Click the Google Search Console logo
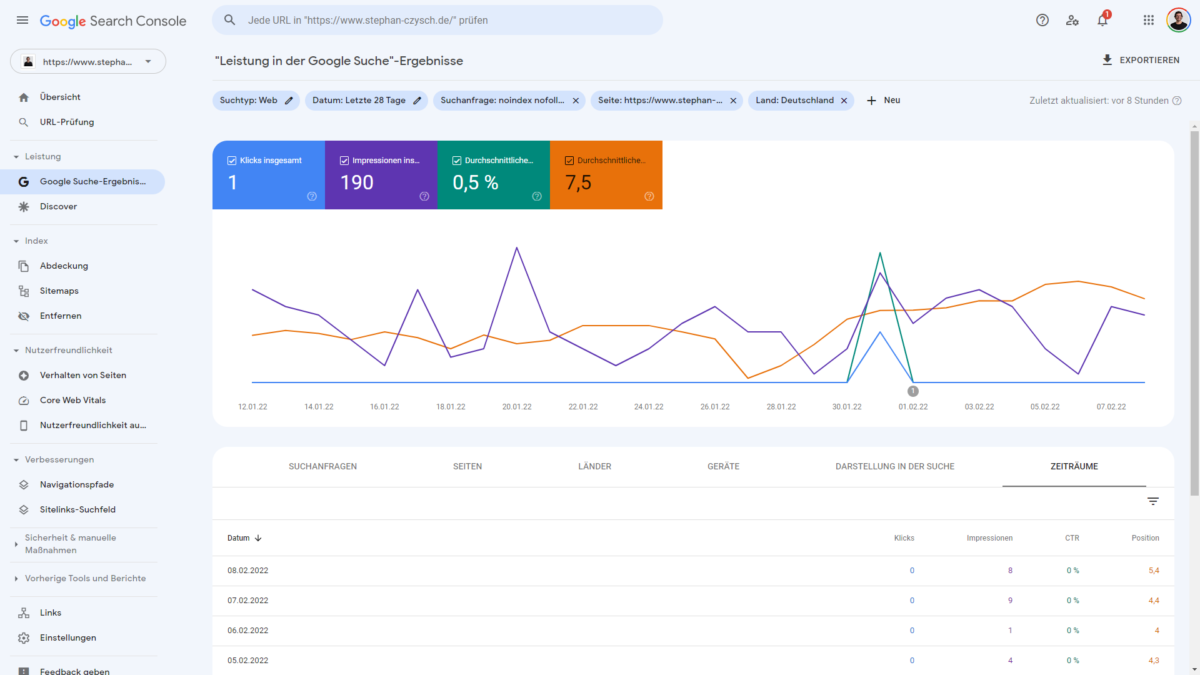The width and height of the screenshot is (1200, 675). (x=112, y=20)
